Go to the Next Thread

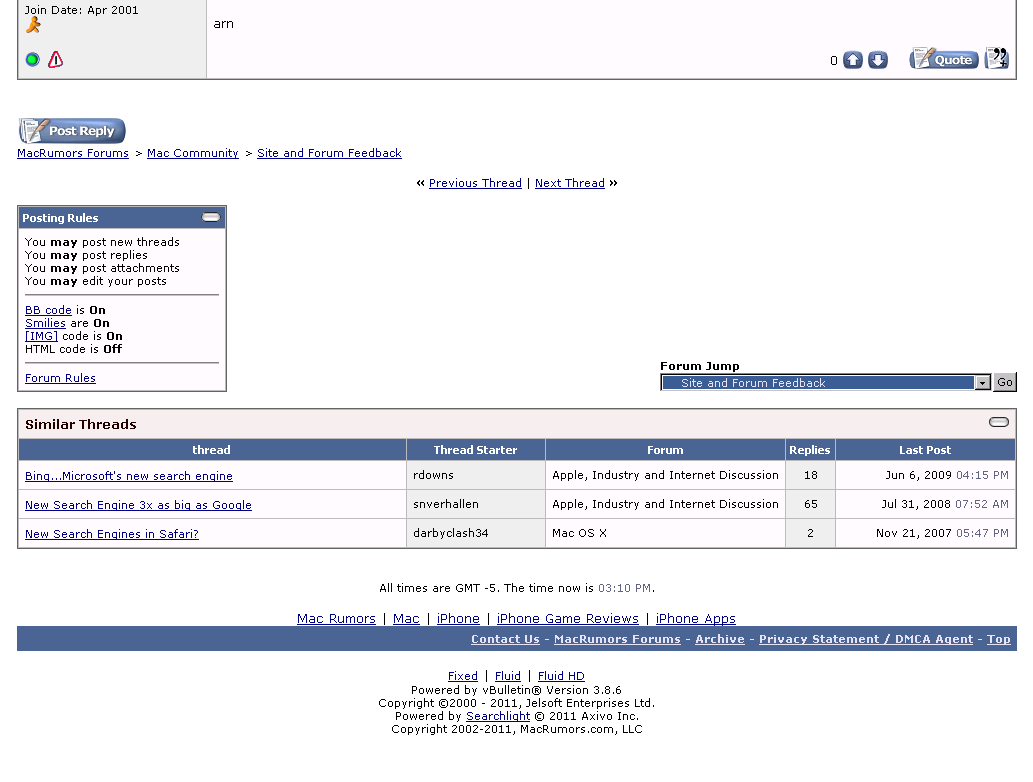(569, 183)
